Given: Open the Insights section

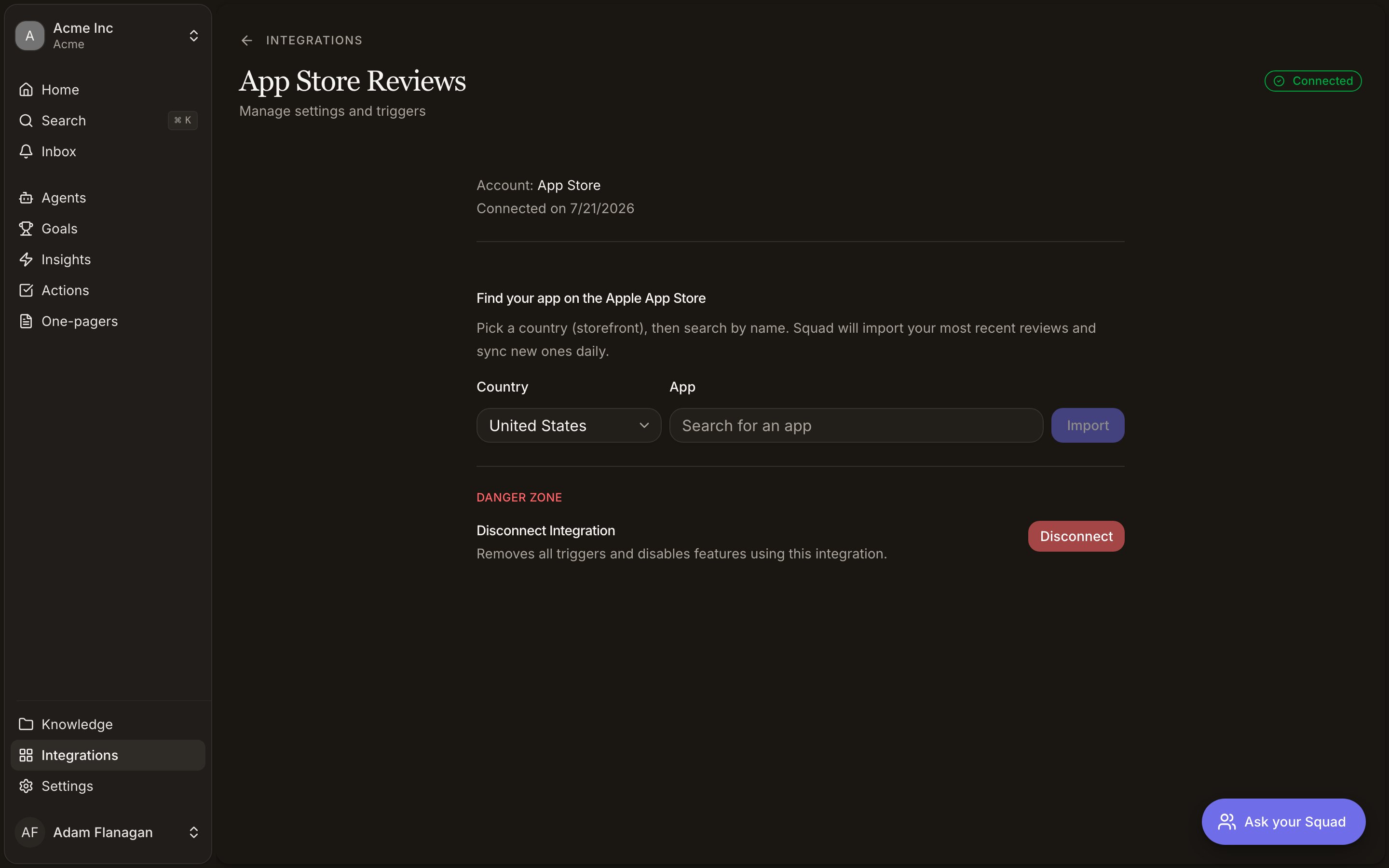Looking at the screenshot, I should [108, 259].
